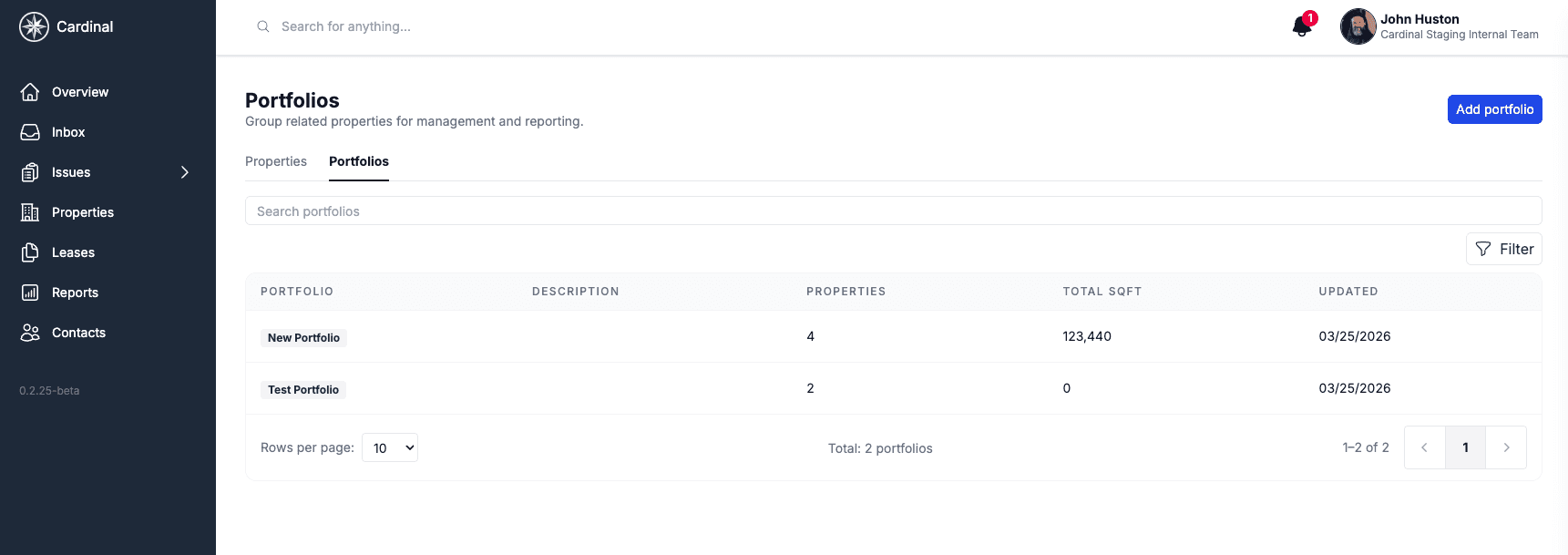Click the PORTFOLIO column header
Image resolution: width=1568 pixels, height=555 pixels.
(297, 292)
